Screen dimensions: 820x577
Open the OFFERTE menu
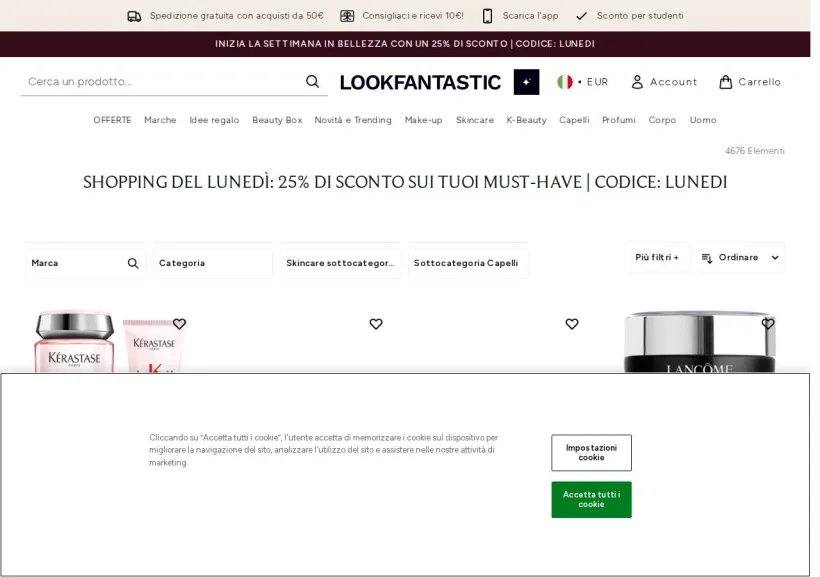pos(112,120)
